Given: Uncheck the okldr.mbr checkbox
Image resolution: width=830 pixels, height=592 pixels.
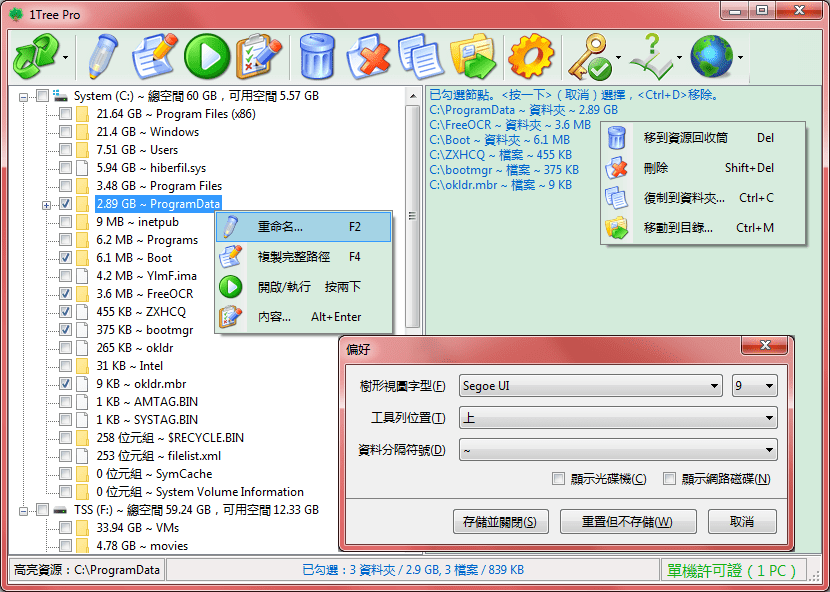Looking at the screenshot, I should click(65, 384).
